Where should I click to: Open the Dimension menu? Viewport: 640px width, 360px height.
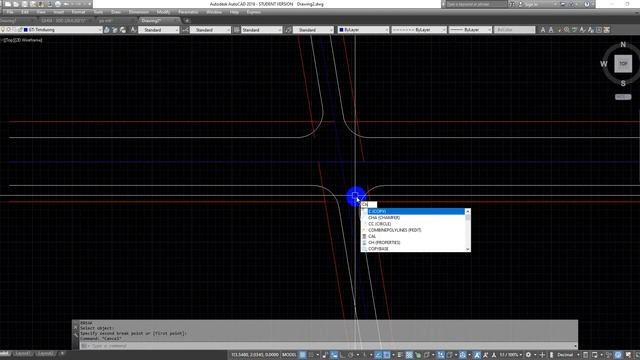[139, 12]
